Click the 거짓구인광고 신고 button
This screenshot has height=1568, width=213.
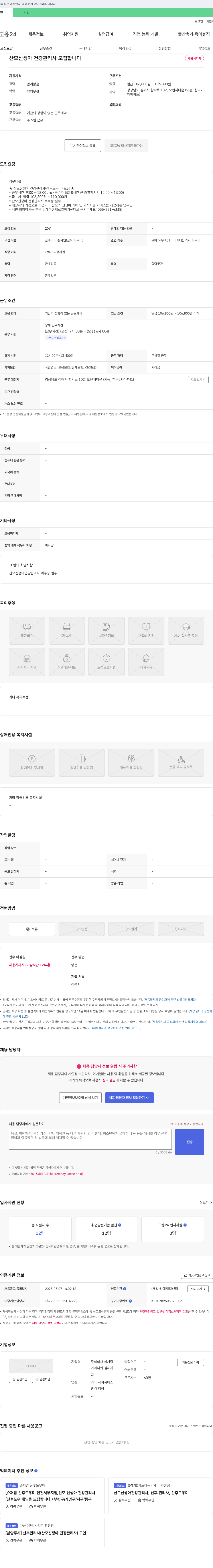pyautogui.click(x=197, y=1275)
